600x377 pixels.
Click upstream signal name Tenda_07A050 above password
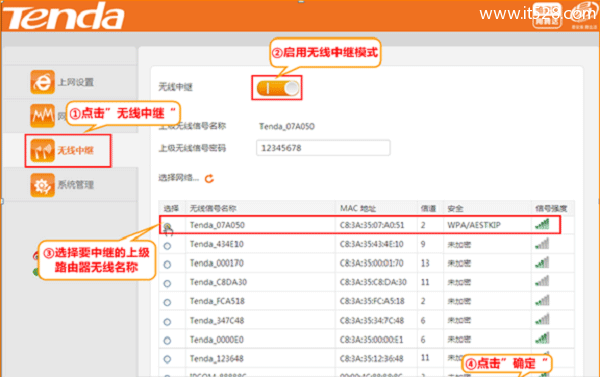click(x=287, y=126)
